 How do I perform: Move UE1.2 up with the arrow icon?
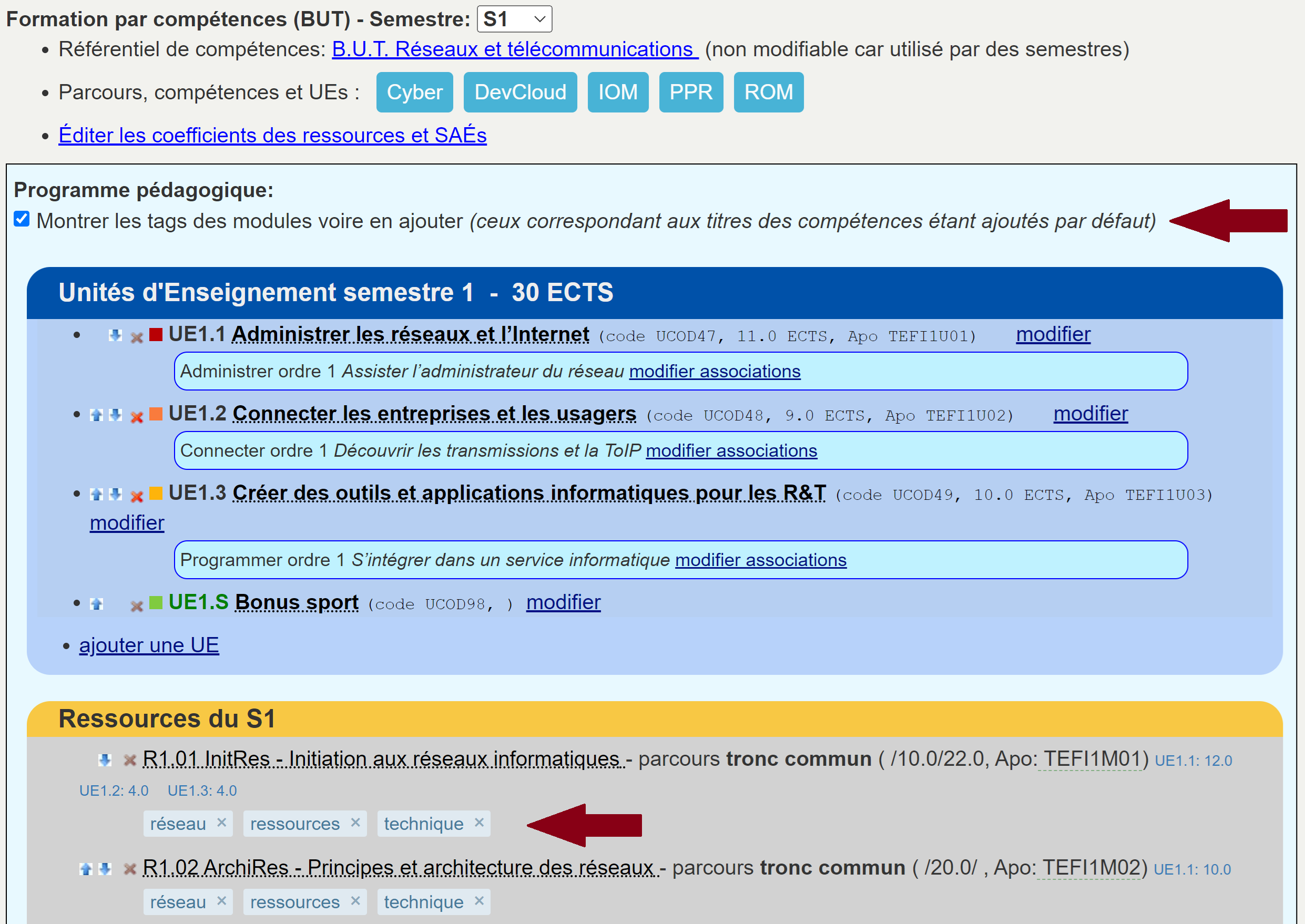96,415
